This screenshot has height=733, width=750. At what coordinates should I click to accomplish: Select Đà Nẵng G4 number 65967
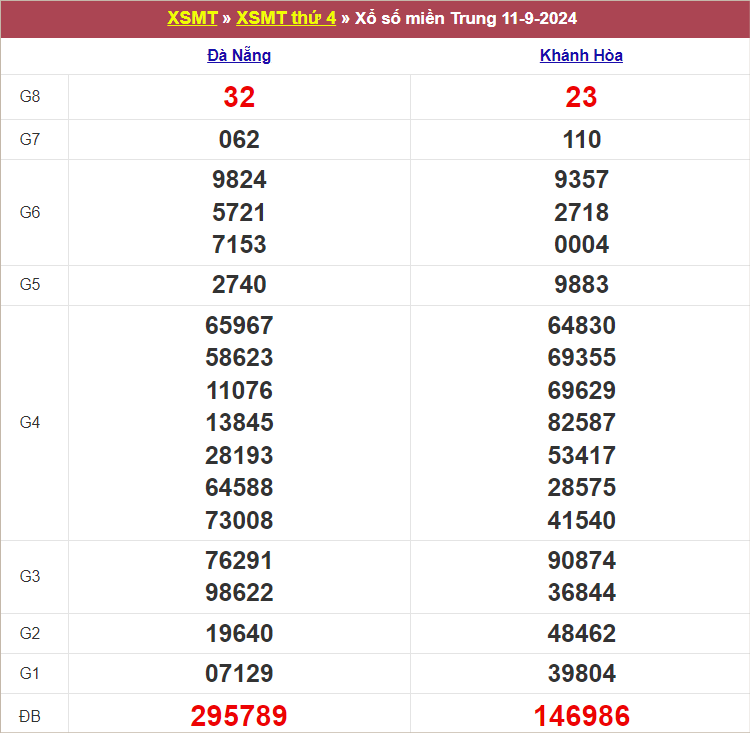pos(239,325)
